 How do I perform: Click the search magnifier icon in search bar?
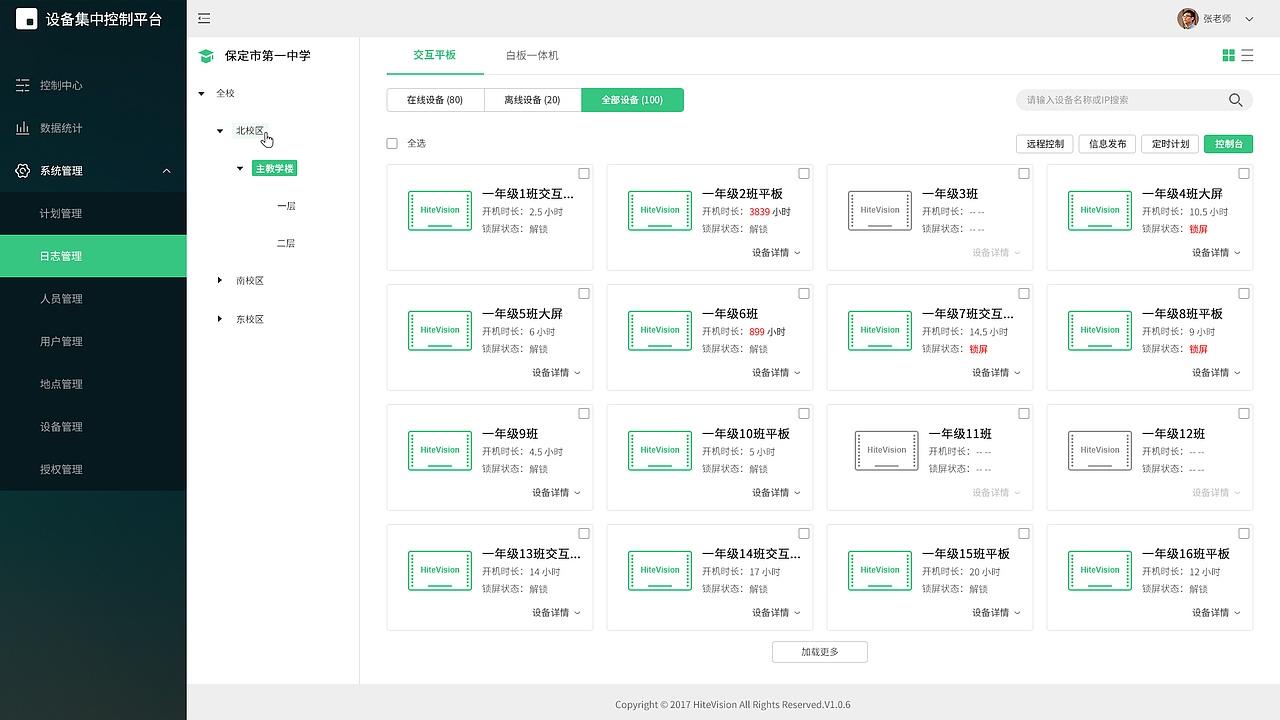coord(1235,100)
